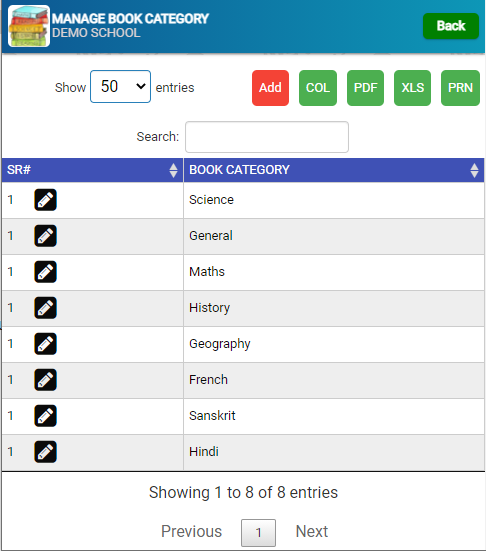Export the table as PDF
This screenshot has height=551, width=486.
click(x=365, y=88)
